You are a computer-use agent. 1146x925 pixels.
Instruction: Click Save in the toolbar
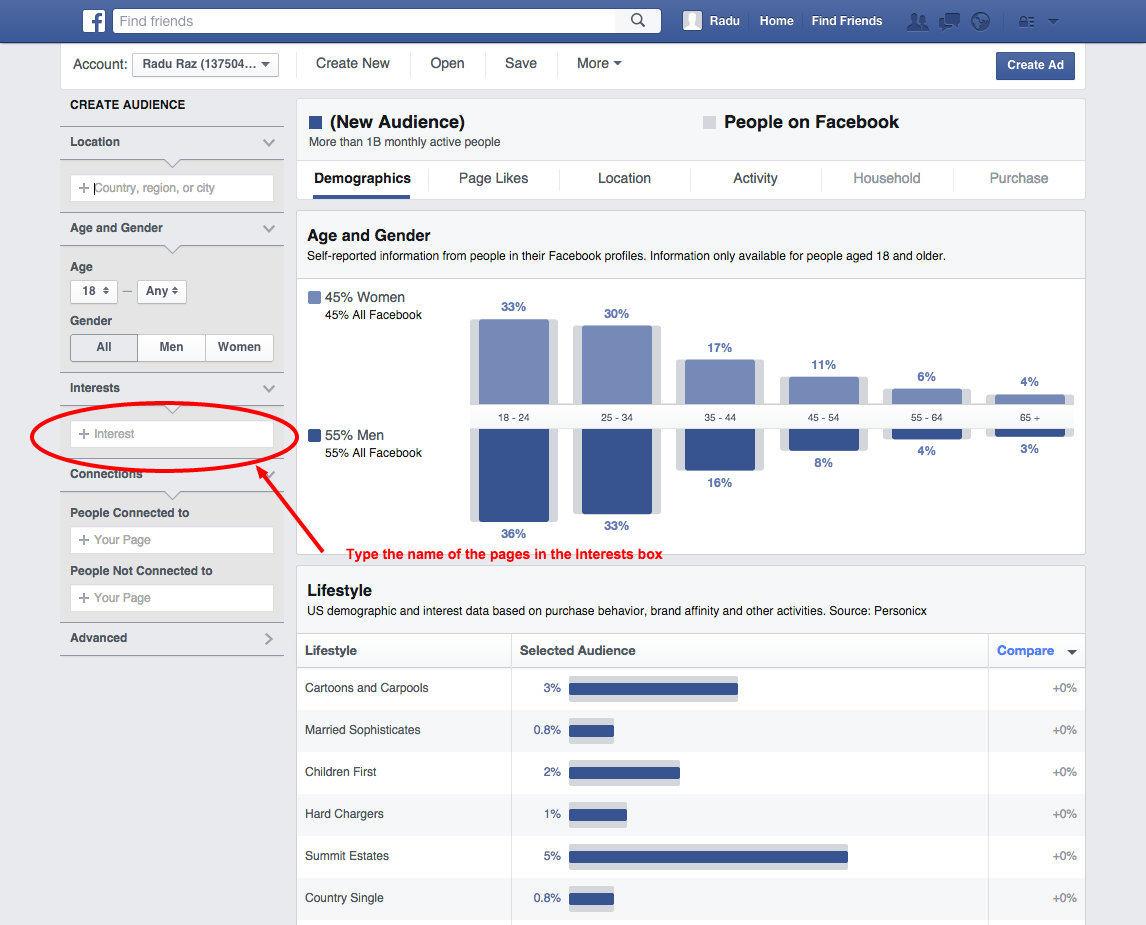(x=520, y=64)
